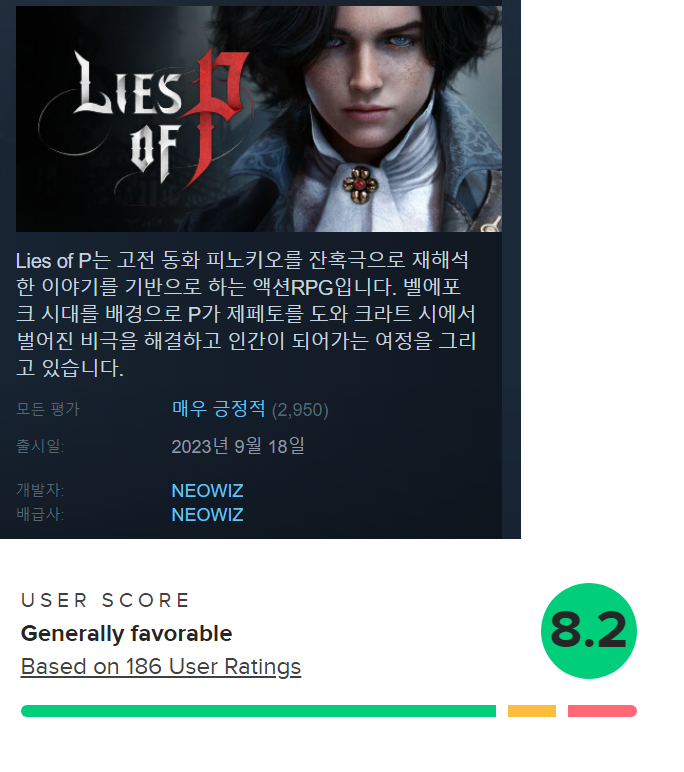Click the 출시일 label
684x772 pixels.
point(40,446)
